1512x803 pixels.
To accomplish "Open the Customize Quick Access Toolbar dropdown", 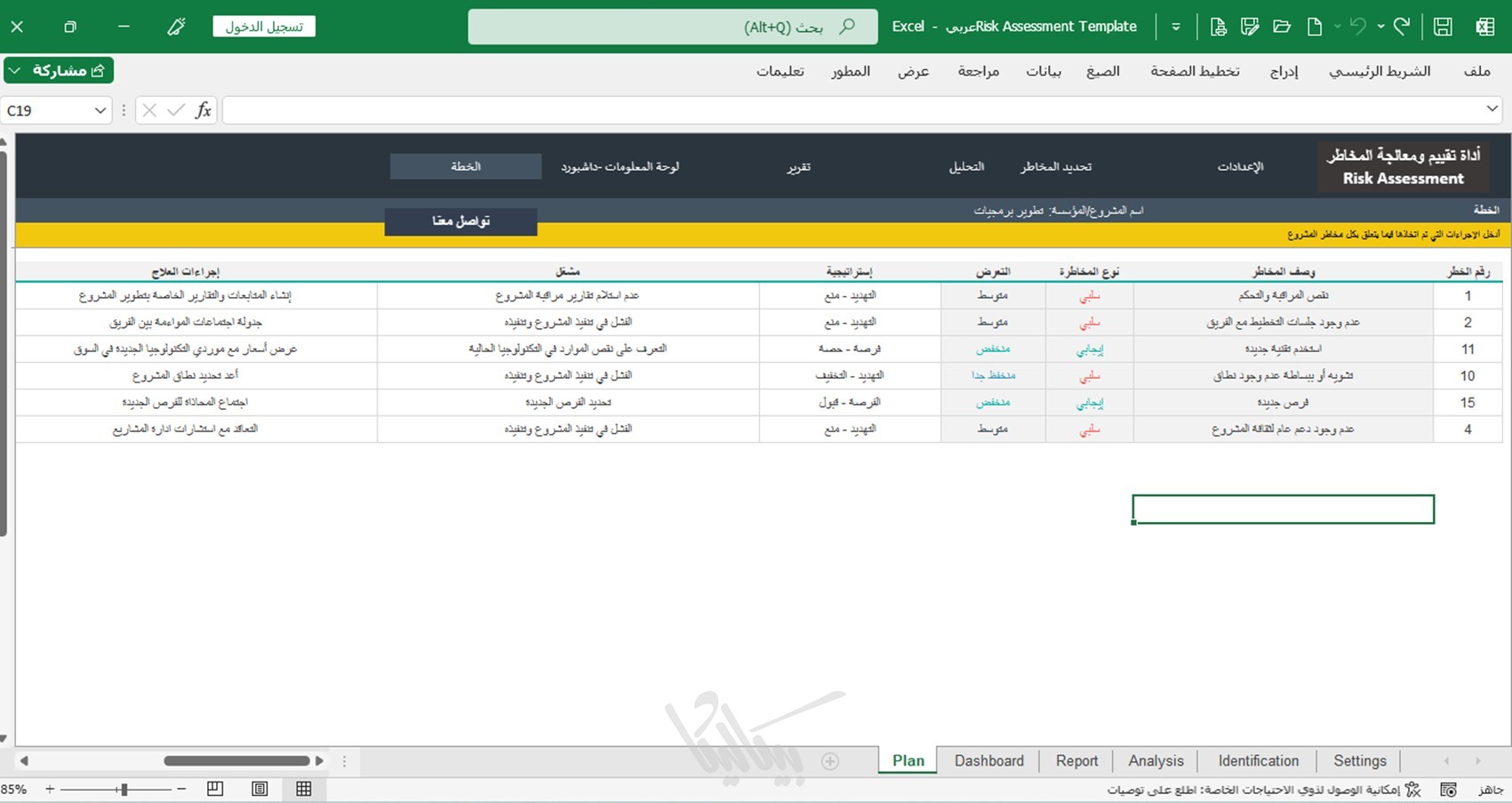I will pos(1176,27).
